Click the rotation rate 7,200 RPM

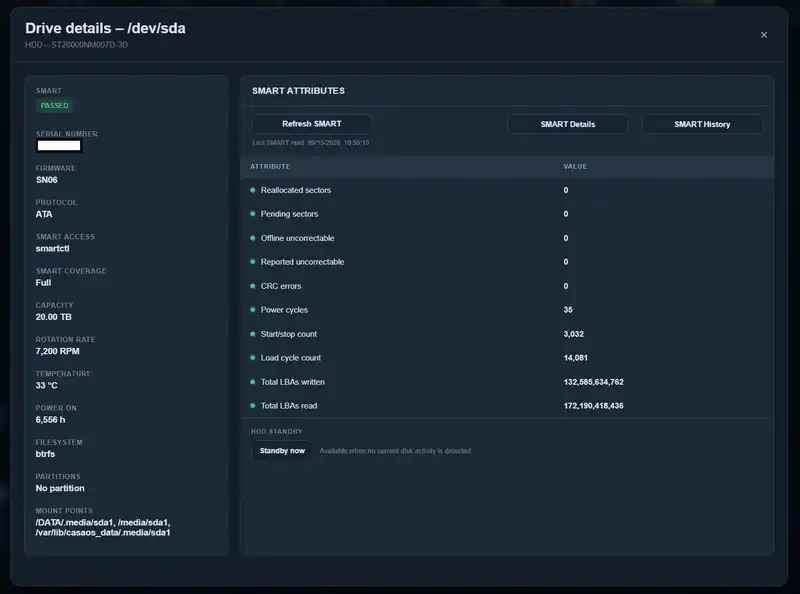pos(58,351)
